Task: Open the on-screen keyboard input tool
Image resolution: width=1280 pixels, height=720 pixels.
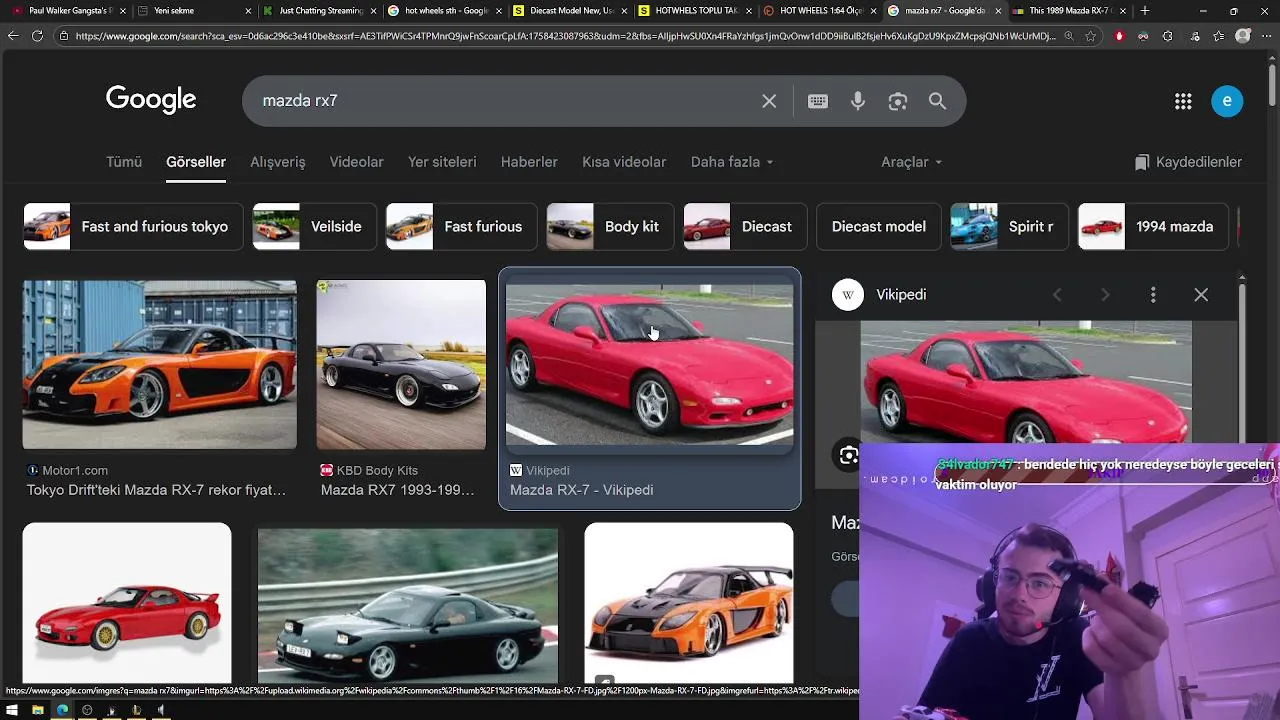Action: coord(818,101)
